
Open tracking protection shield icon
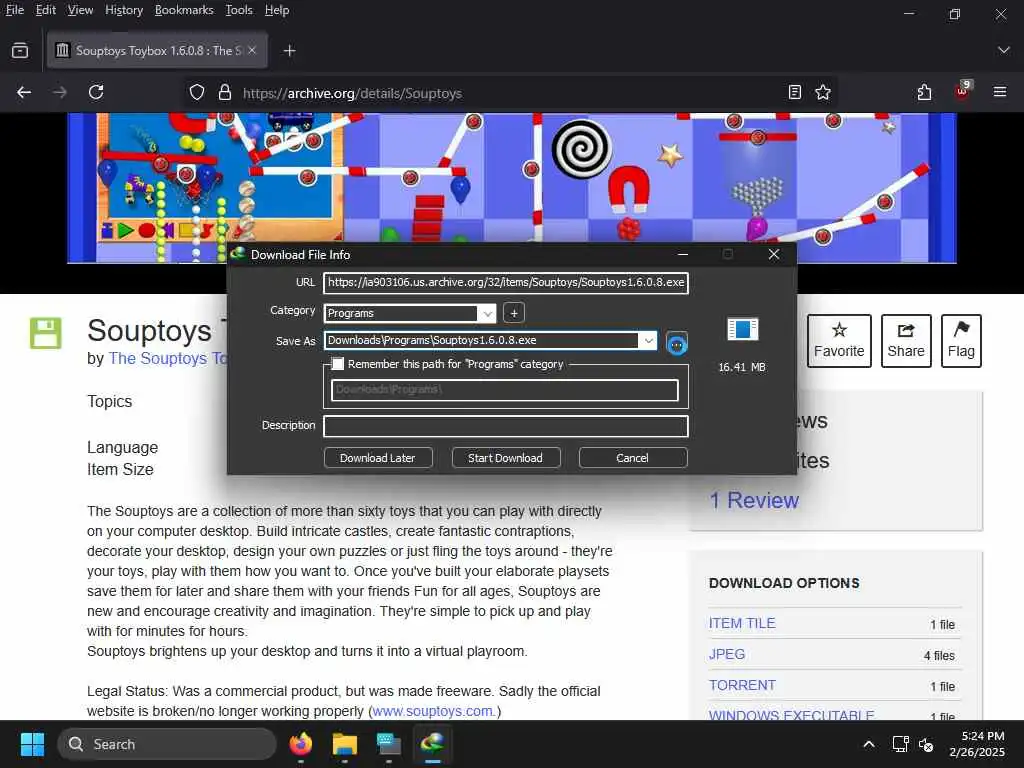(197, 93)
